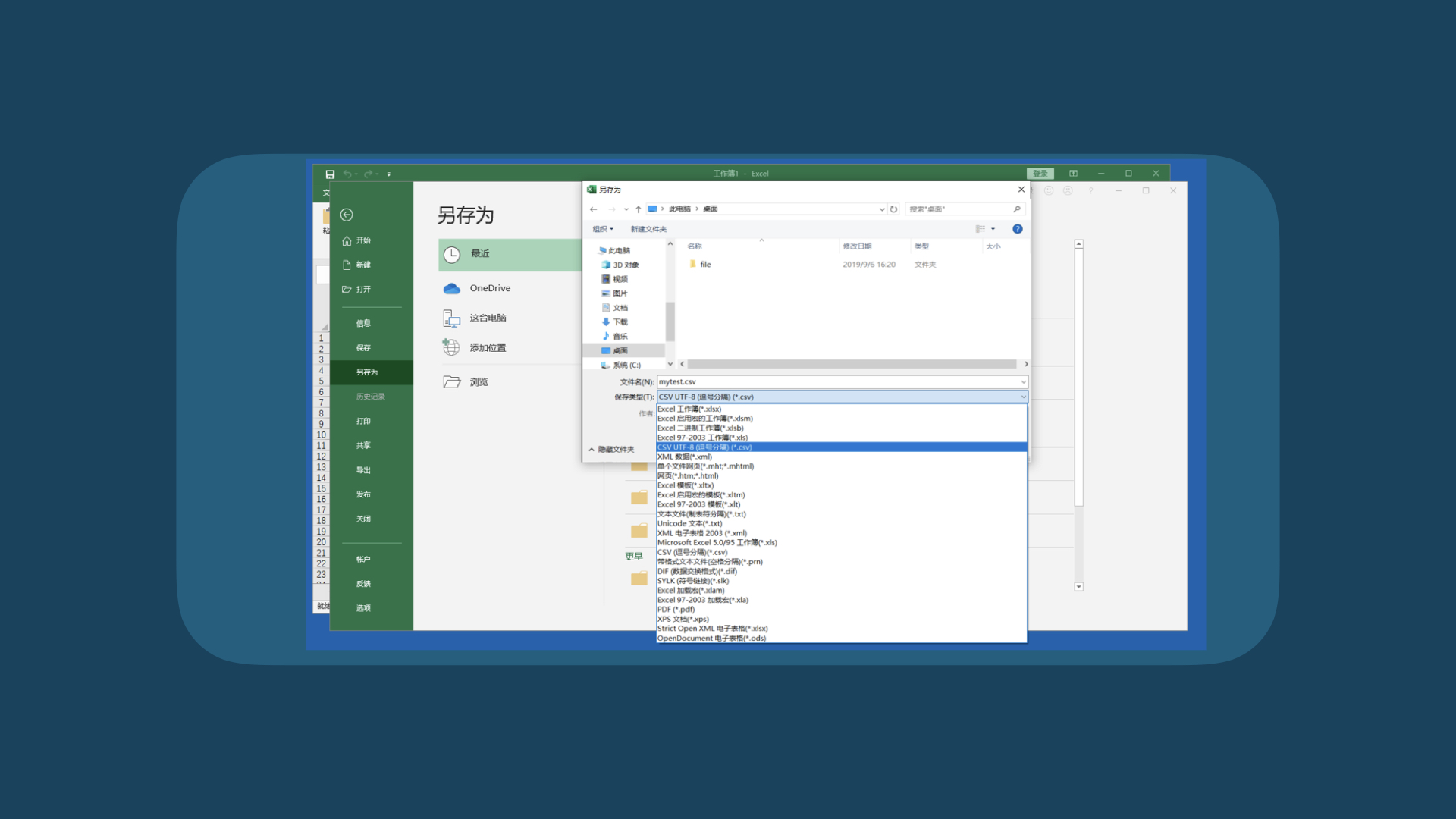This screenshot has width=1456, height=819.
Task: Choose PDF (*.pdf) from type list
Action: click(842, 609)
